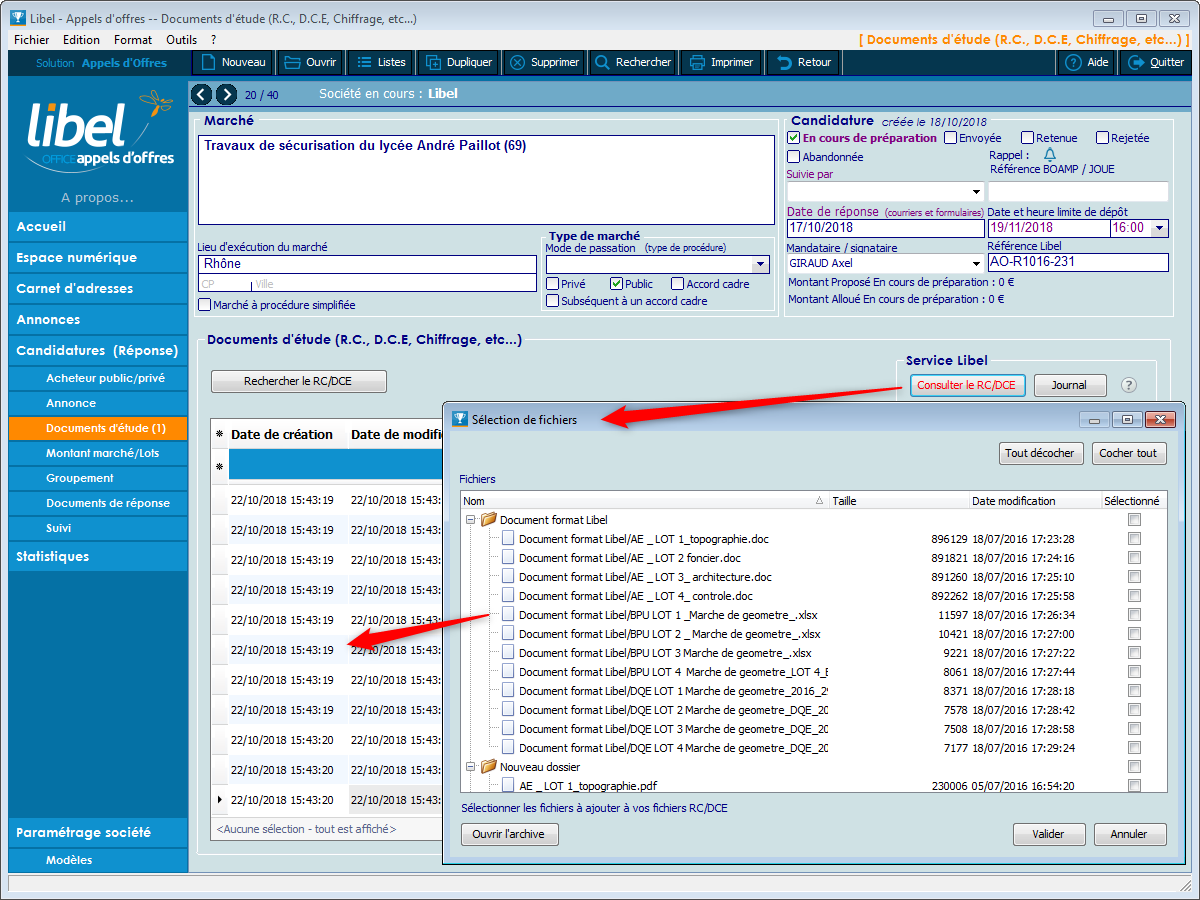Check the Rejetée checkbox
Viewport: 1200px width, 900px height.
tap(1102, 138)
